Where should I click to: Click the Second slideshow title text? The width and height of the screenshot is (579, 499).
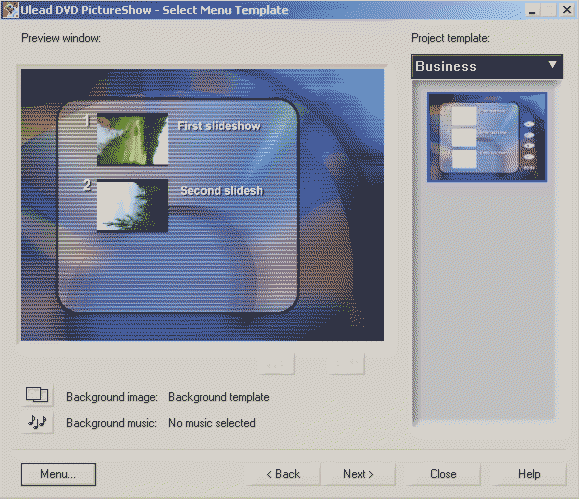tap(222, 191)
